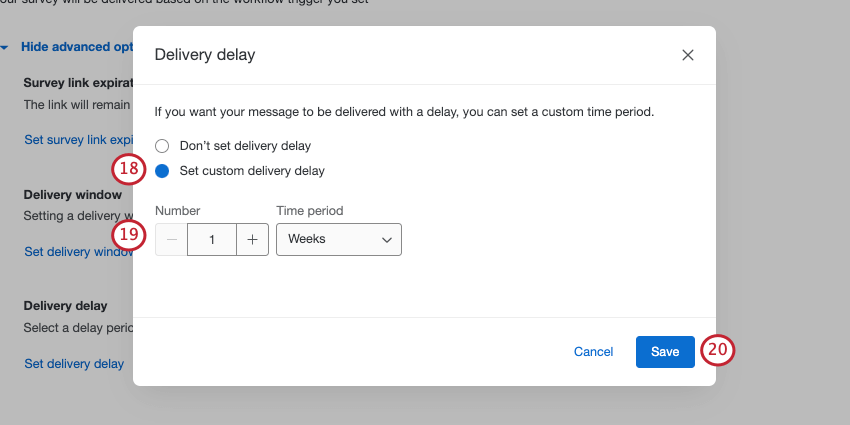Click the Delivery delay dialog title

coord(204,55)
